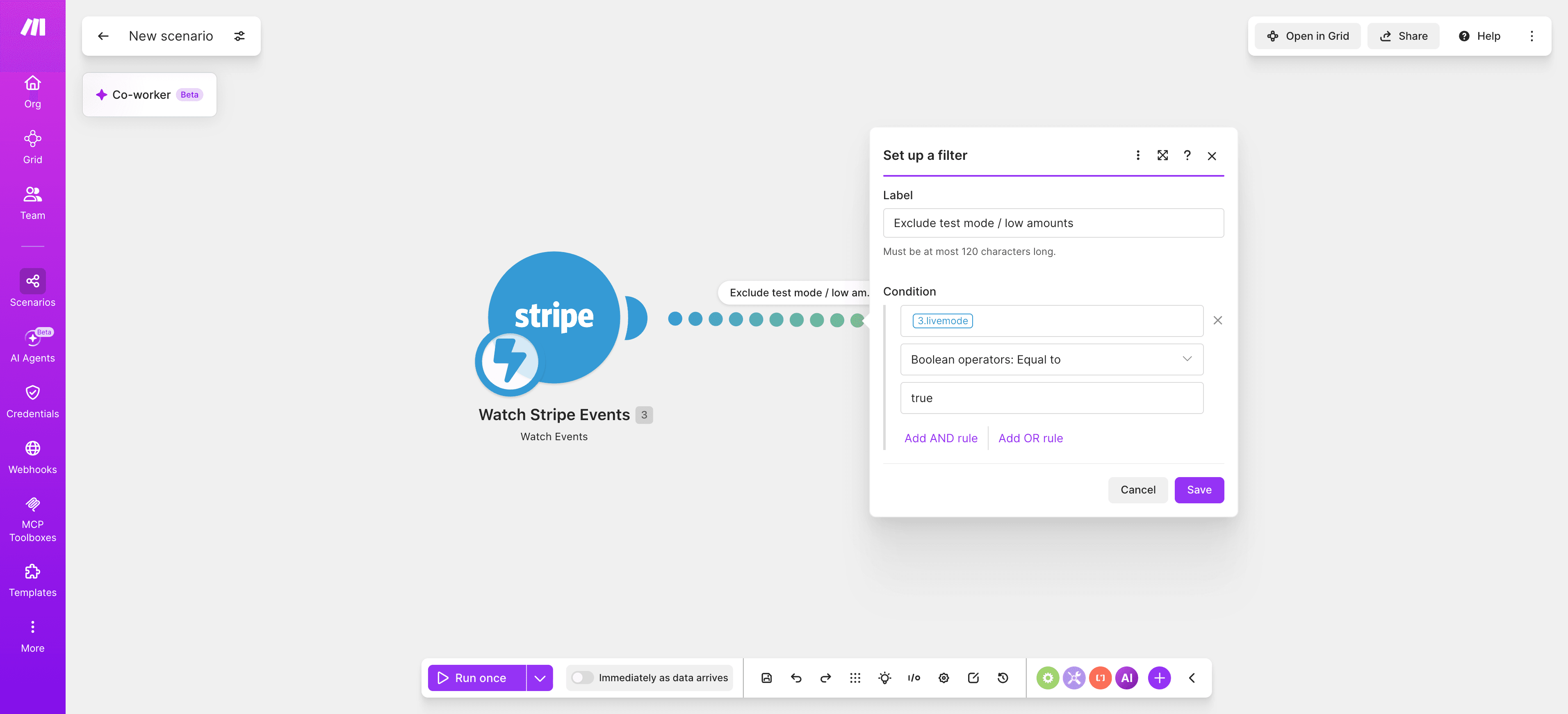Select the Watch Stripe Events module
Viewport: 1568px width, 714px height.
[554, 318]
